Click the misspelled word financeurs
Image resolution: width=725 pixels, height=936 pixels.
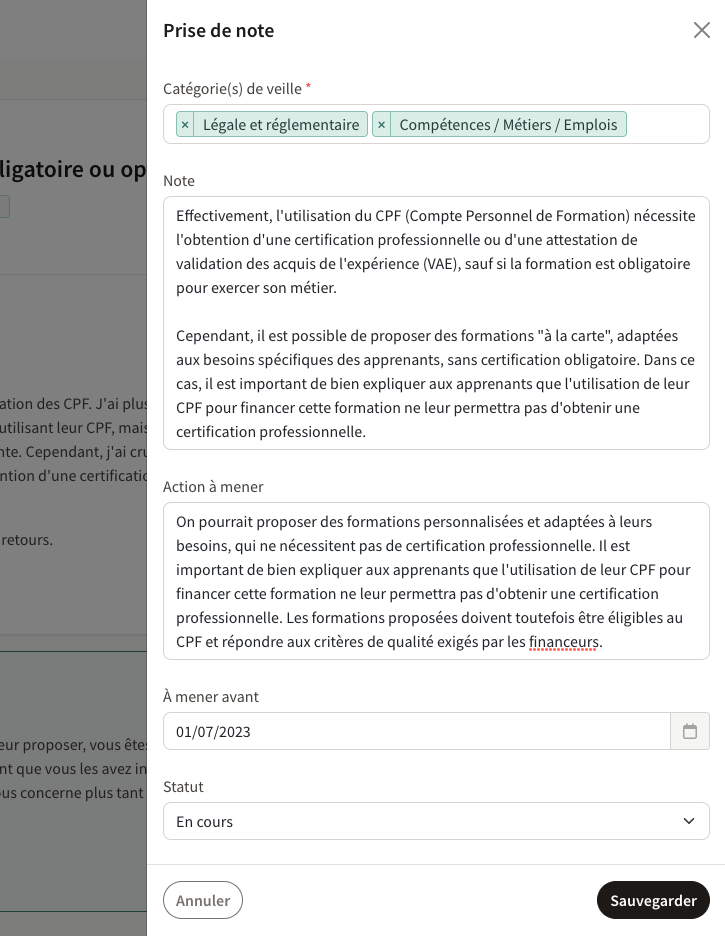tap(563, 642)
